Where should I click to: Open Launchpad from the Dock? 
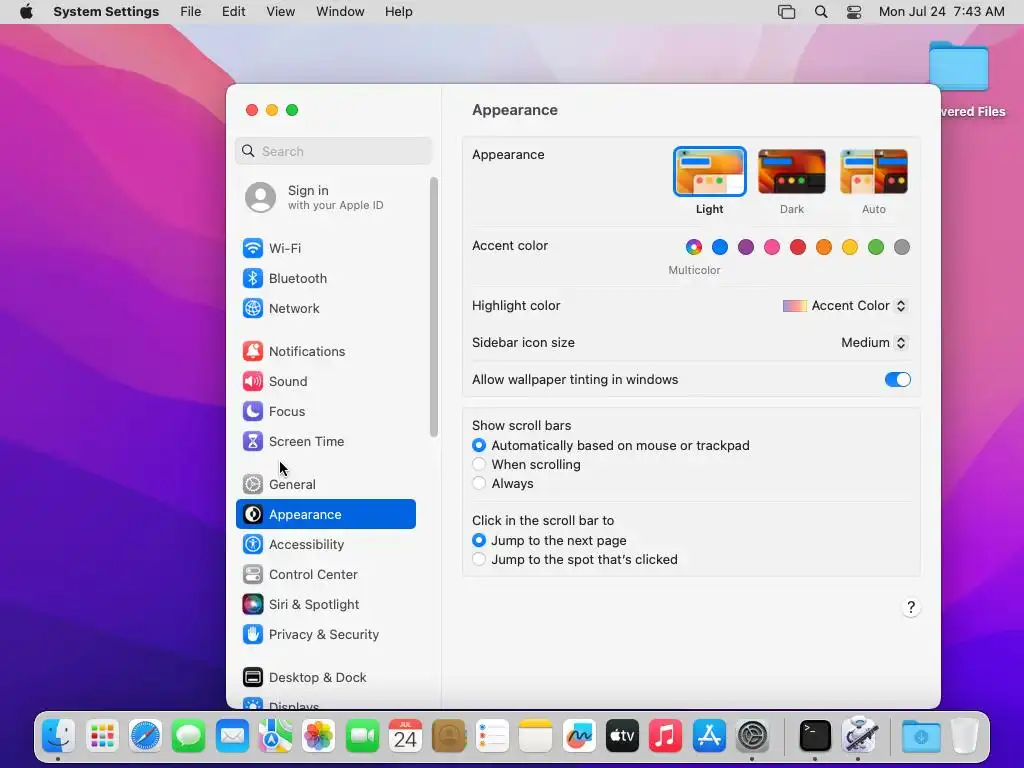102,737
